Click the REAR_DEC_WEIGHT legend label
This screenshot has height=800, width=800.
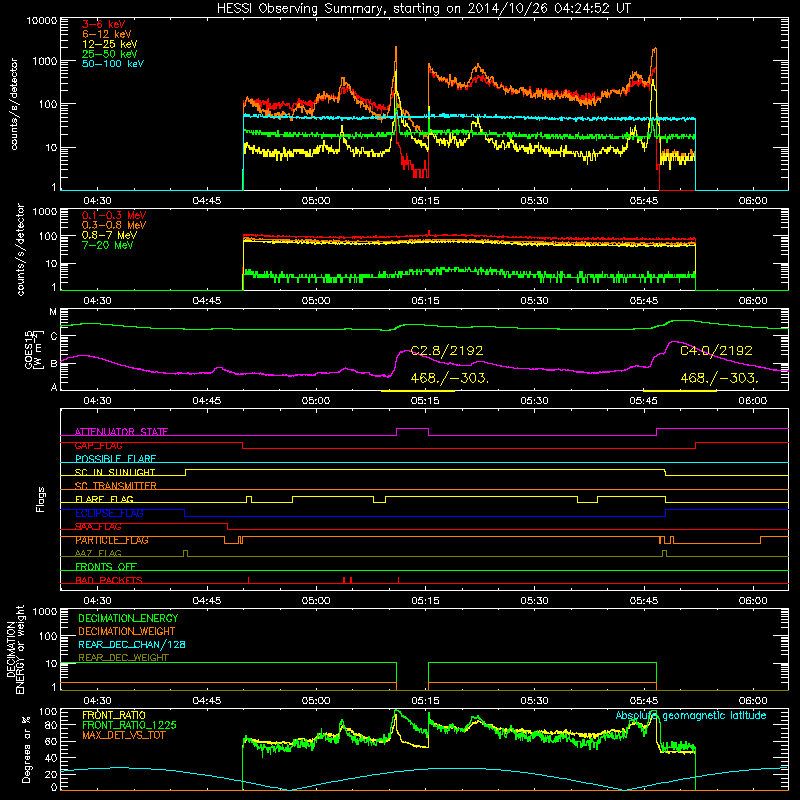[x=123, y=658]
